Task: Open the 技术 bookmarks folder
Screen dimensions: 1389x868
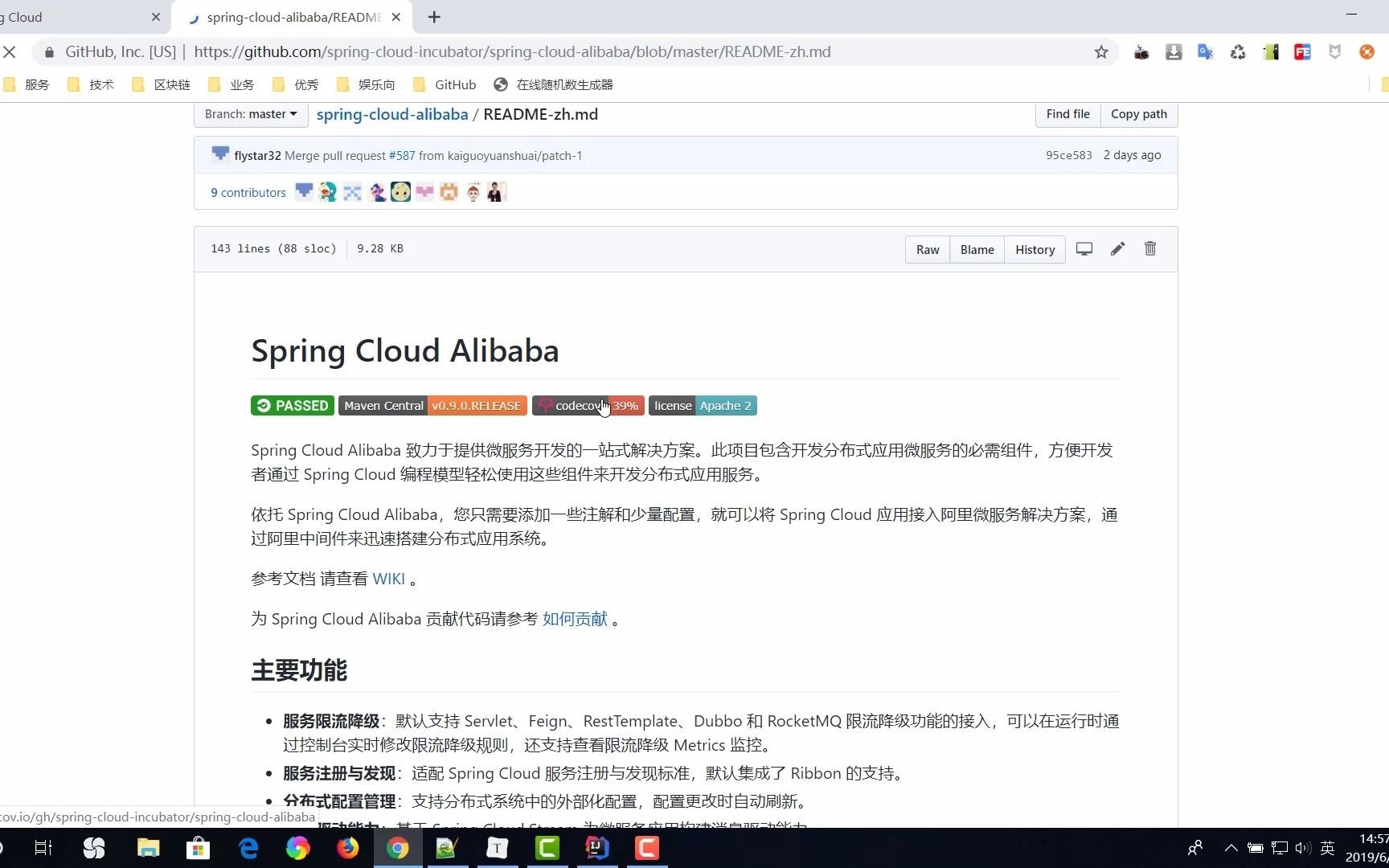Action: tap(91, 84)
